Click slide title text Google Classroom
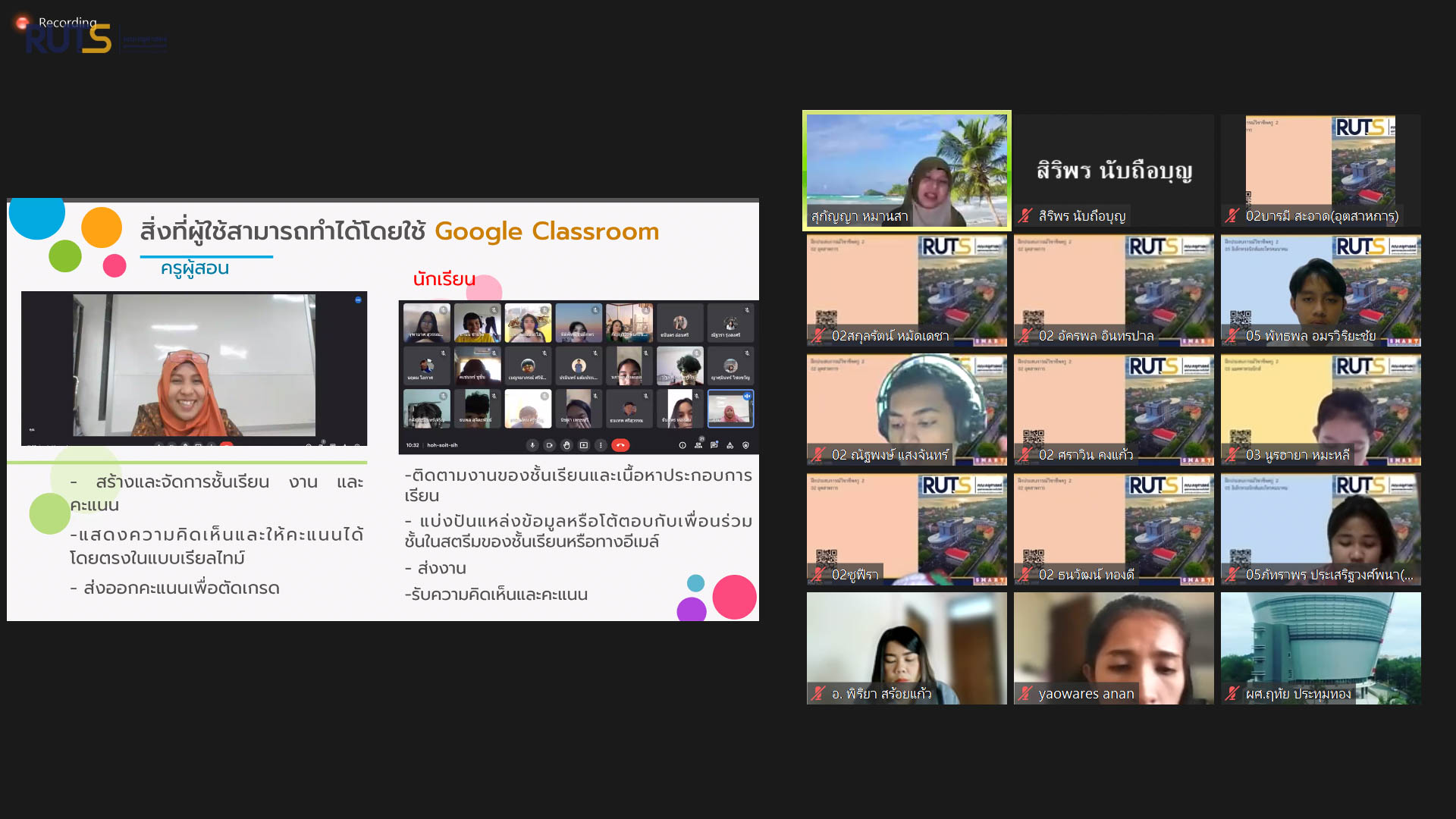The width and height of the screenshot is (1456, 819). click(x=547, y=231)
